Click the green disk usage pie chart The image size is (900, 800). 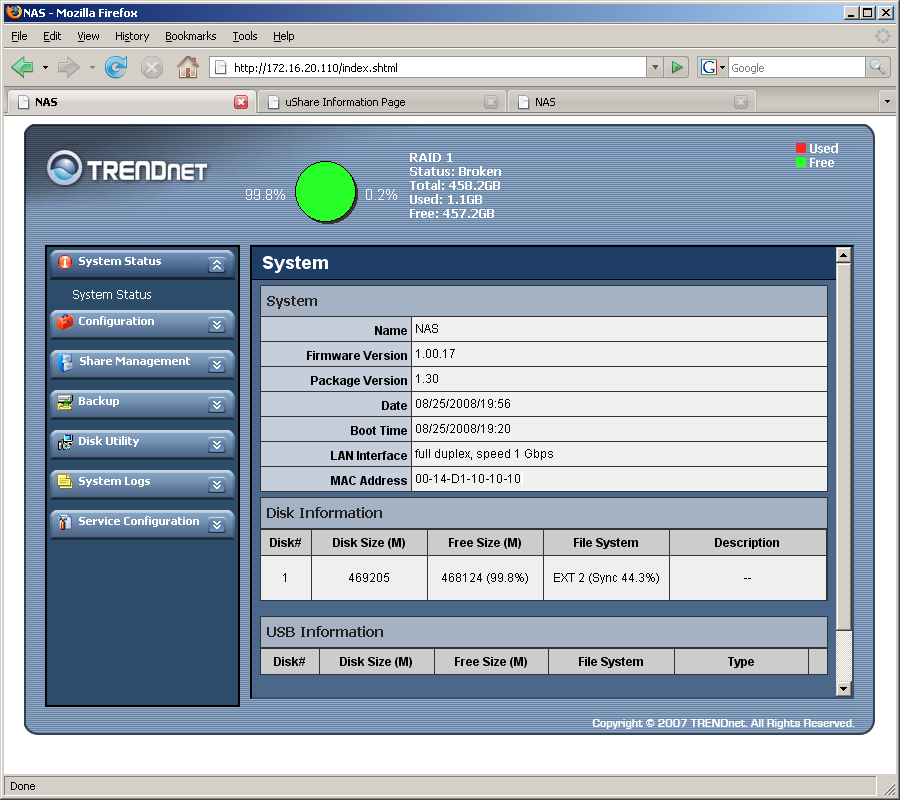(325, 192)
